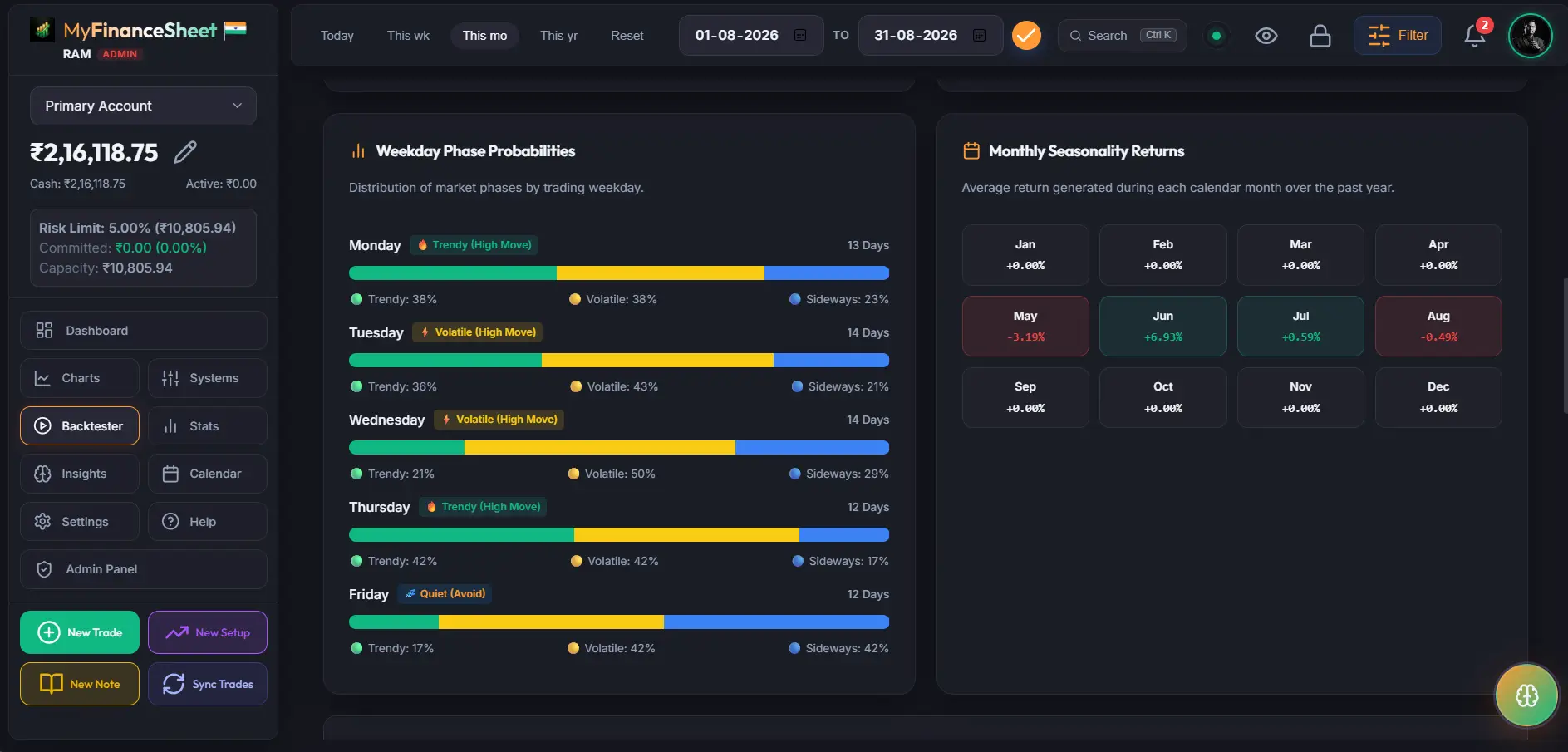Screen dimensions: 1568x752
Task: Click the end date field 31-08-2026
Action: point(931,36)
